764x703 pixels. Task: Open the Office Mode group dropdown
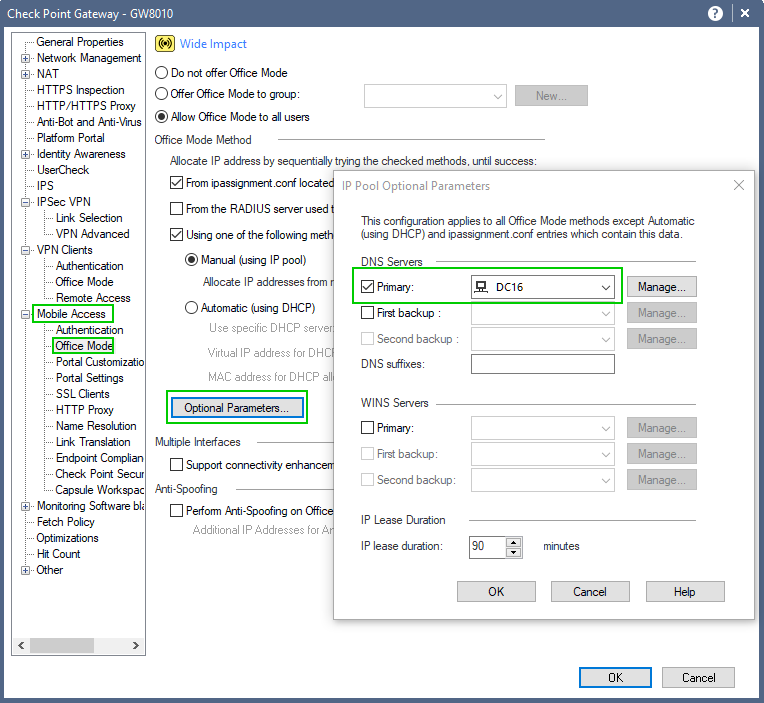435,96
